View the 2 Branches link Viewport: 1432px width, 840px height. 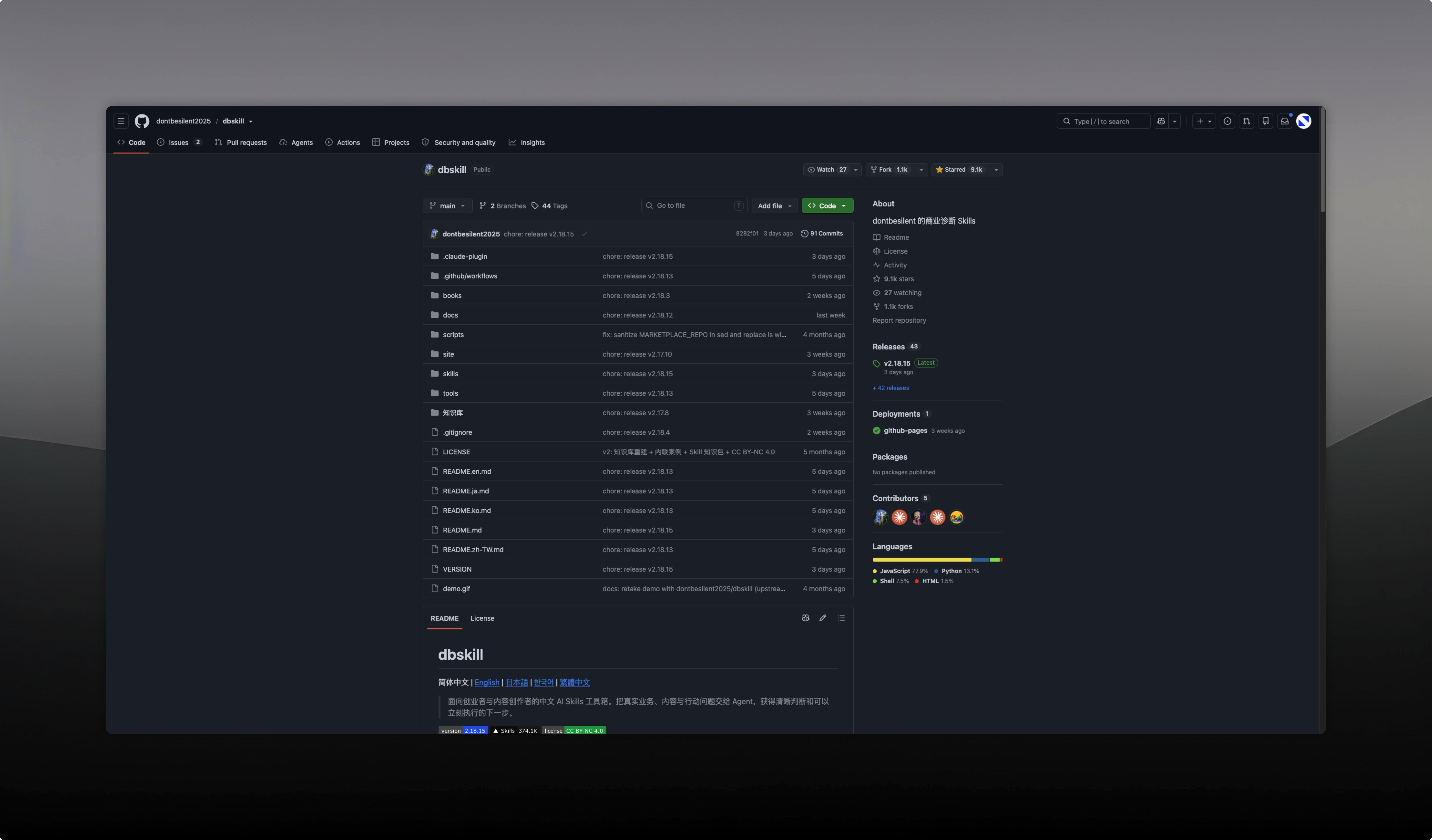point(502,206)
